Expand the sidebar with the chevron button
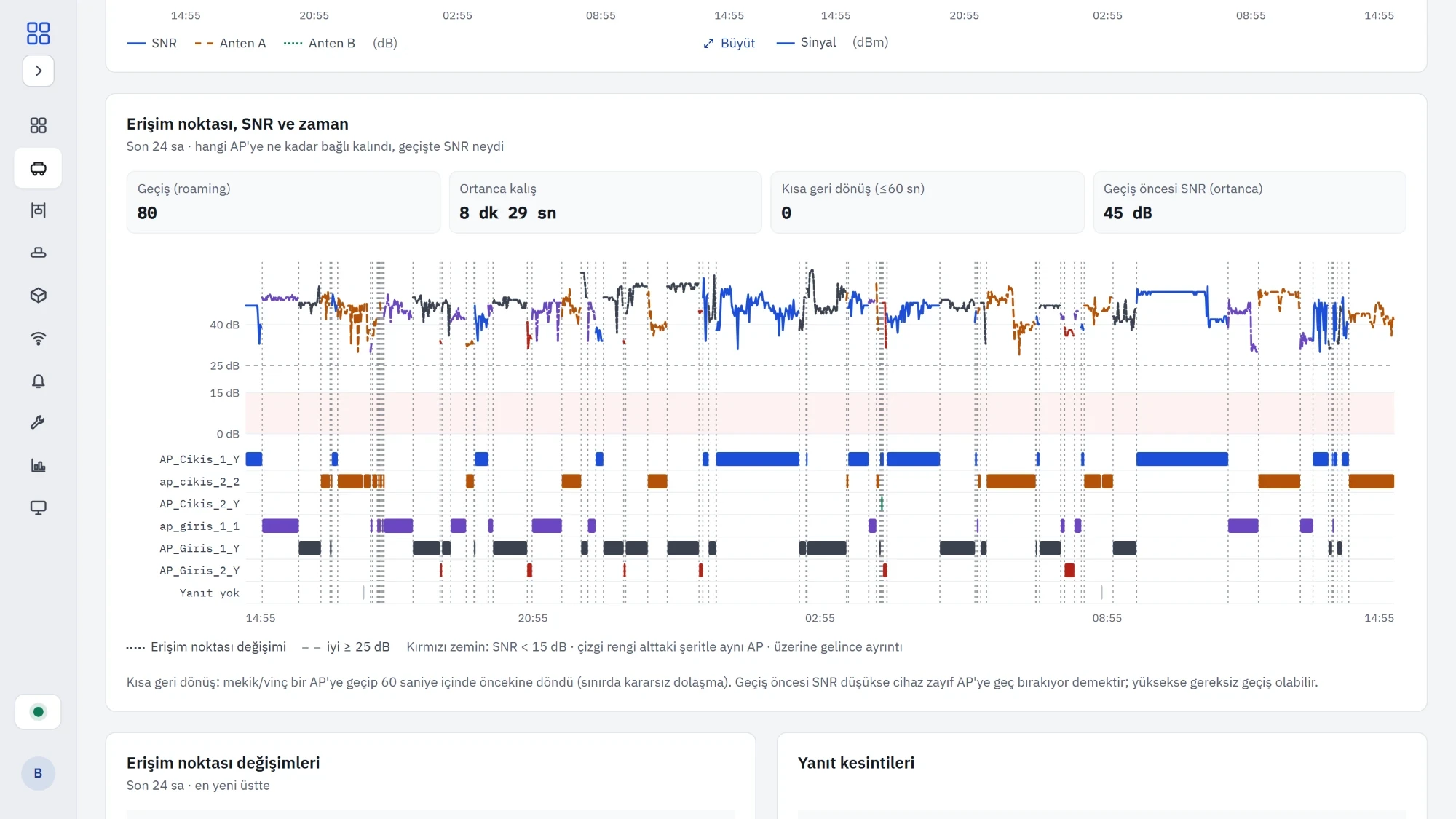This screenshot has height=819, width=1456. 38,71
